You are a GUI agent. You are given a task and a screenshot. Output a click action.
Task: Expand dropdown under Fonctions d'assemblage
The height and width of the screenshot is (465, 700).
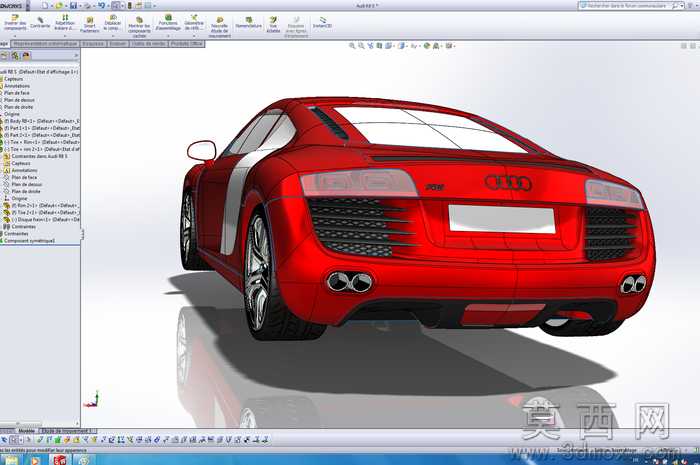[168, 36]
